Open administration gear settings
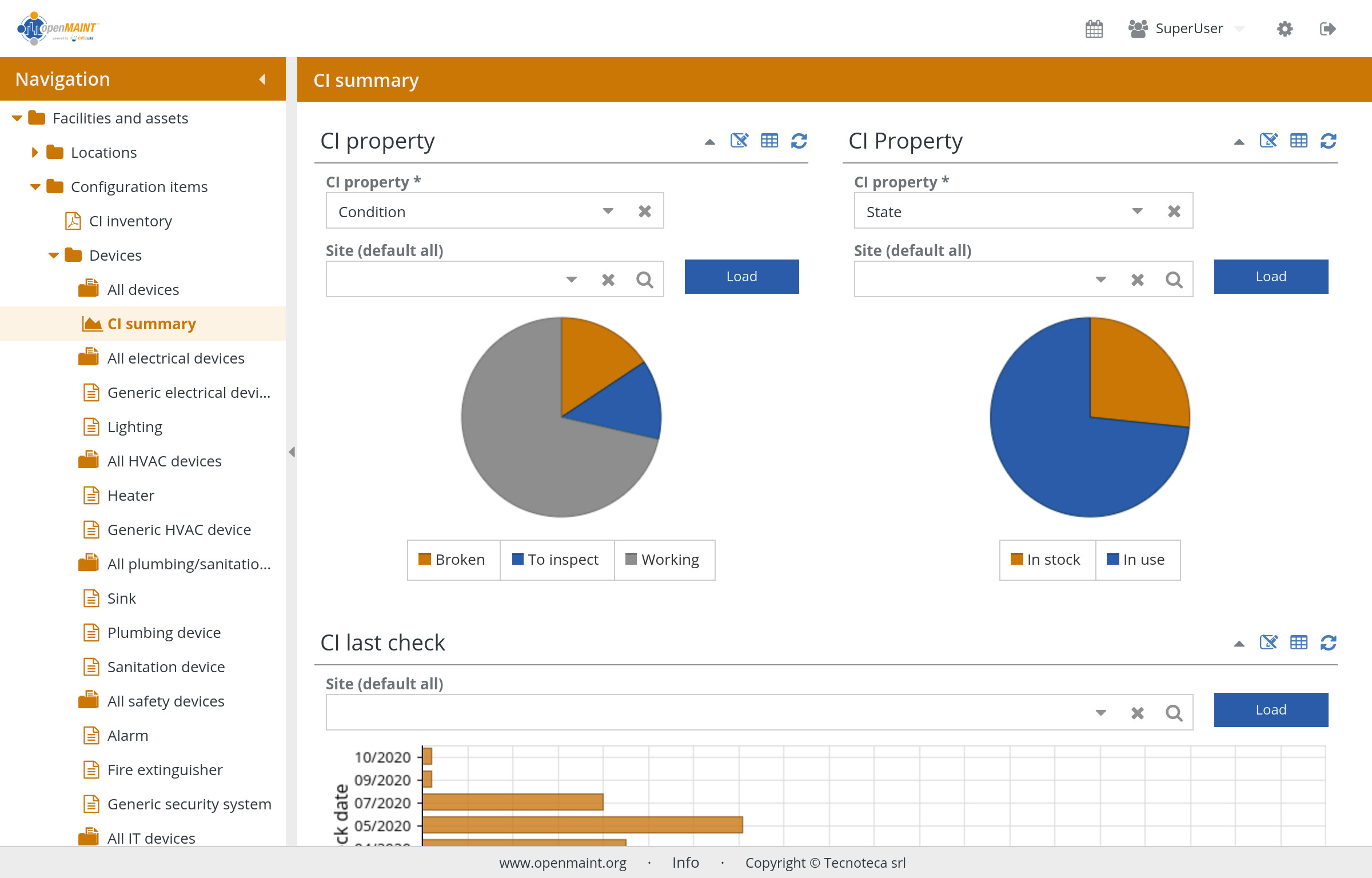 click(1285, 29)
